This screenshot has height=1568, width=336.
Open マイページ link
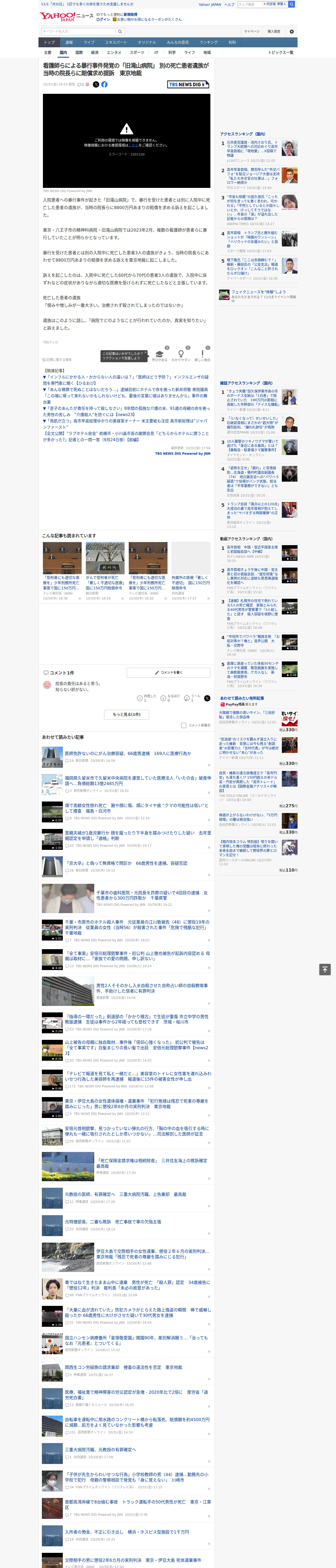tap(251, 31)
